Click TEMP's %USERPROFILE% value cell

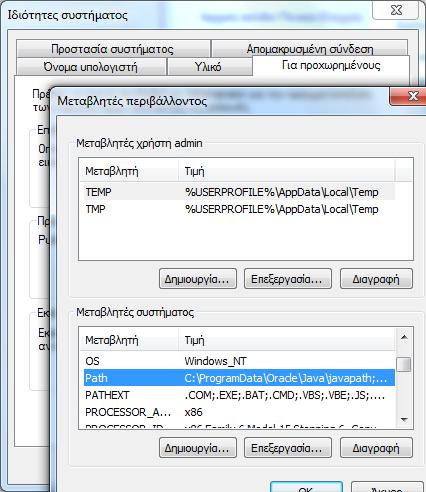[x=281, y=192]
